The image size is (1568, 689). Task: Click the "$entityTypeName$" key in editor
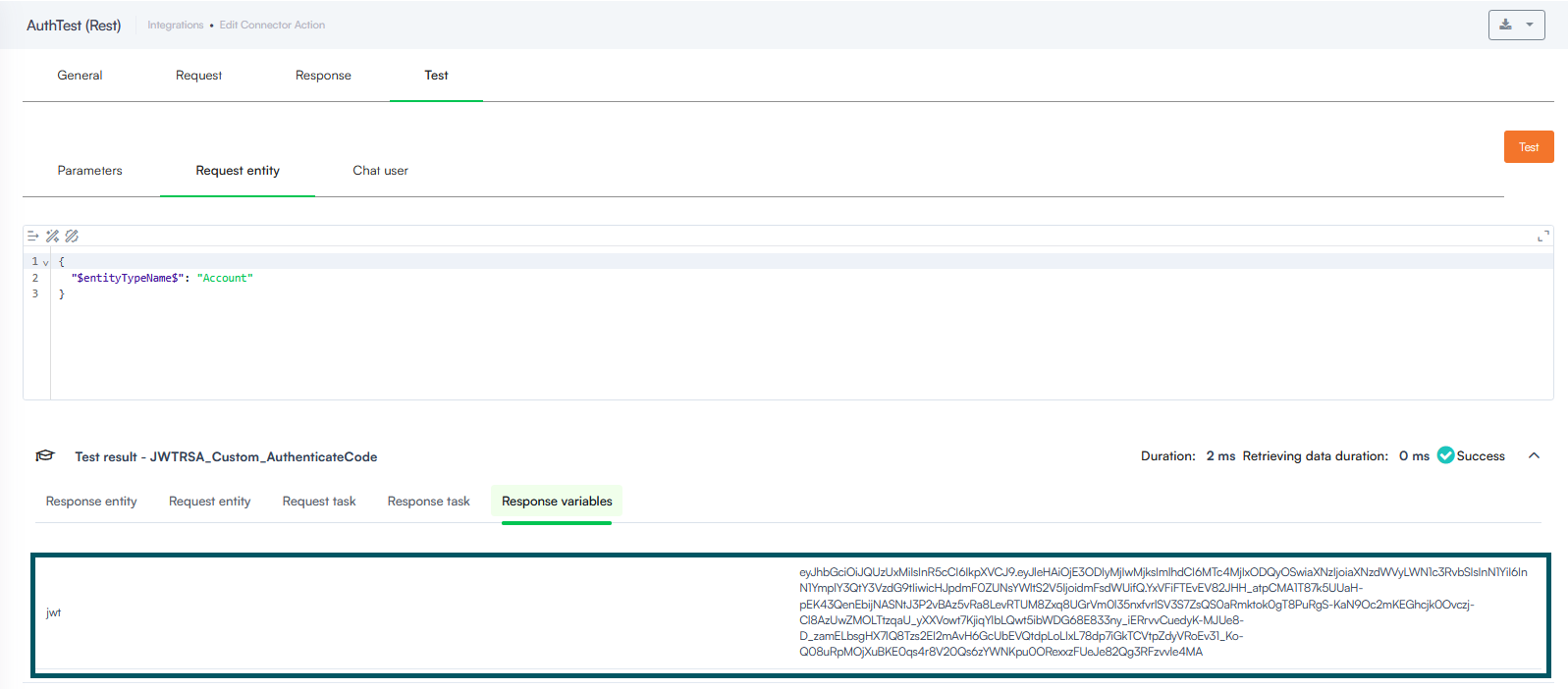pyautogui.click(x=126, y=278)
